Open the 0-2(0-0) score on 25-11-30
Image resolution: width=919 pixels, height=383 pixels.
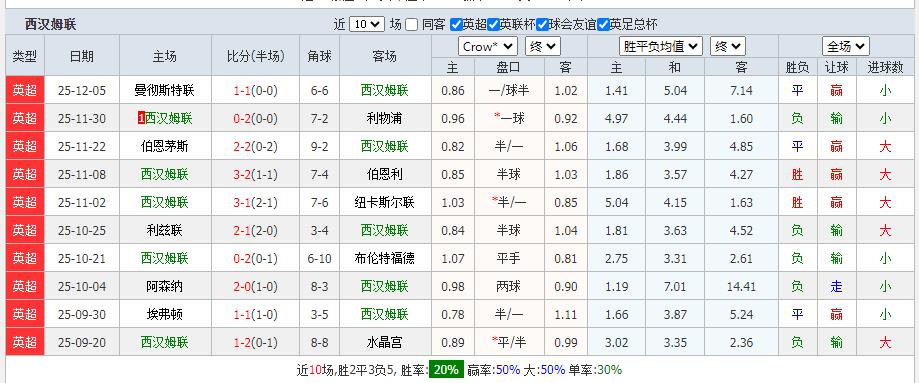pos(256,118)
